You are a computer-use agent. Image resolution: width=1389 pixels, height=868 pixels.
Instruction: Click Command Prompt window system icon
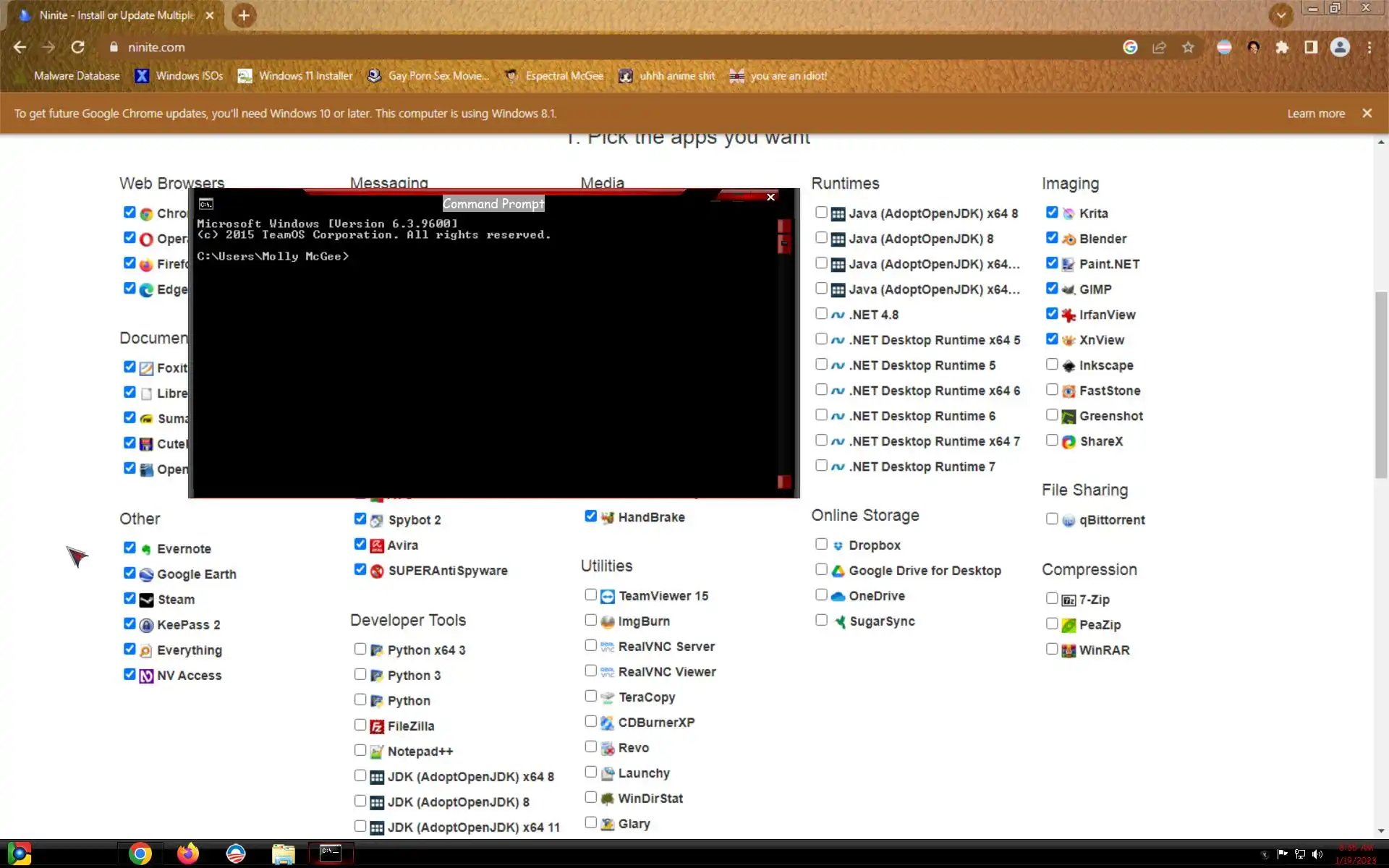tap(206, 204)
